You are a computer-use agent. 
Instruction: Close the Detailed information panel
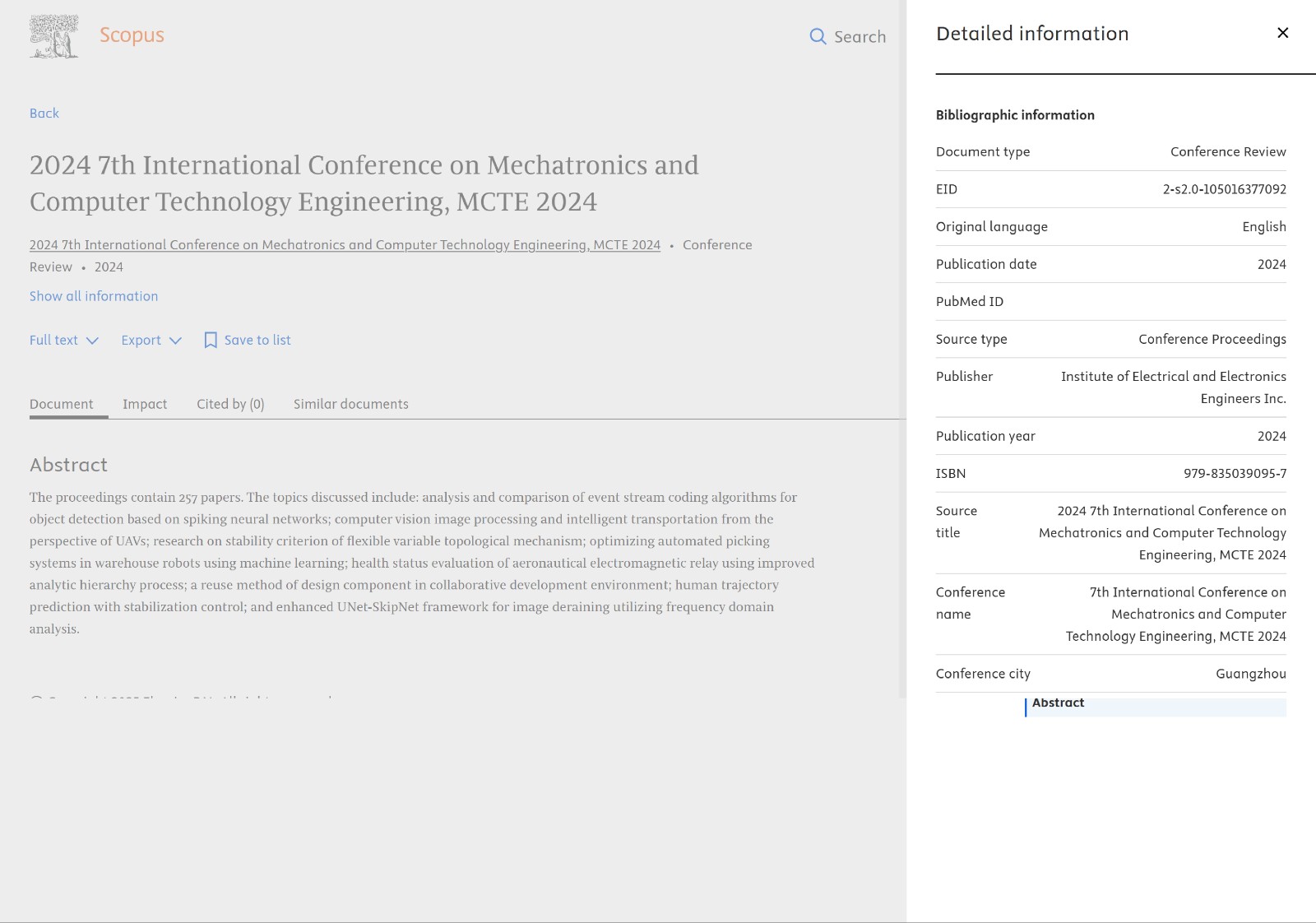point(1282,33)
